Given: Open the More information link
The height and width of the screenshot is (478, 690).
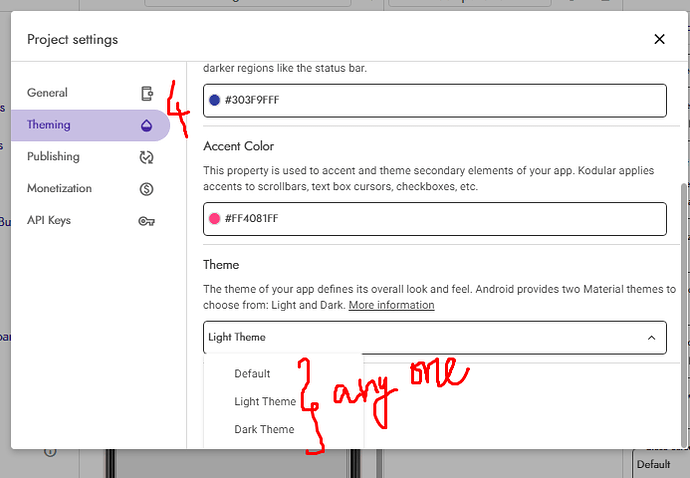Looking at the screenshot, I should point(391,305).
